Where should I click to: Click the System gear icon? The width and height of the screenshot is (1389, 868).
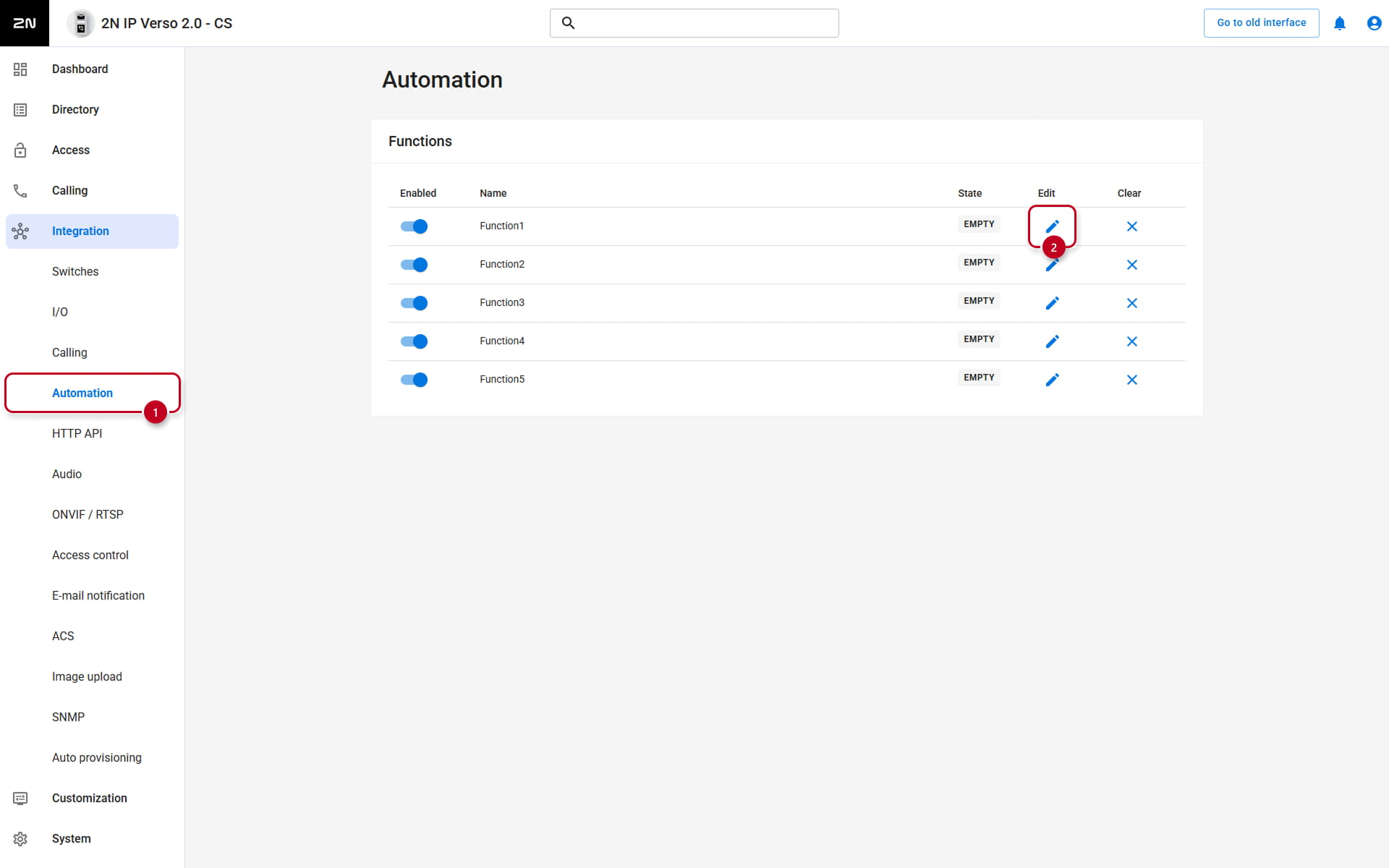[20, 839]
